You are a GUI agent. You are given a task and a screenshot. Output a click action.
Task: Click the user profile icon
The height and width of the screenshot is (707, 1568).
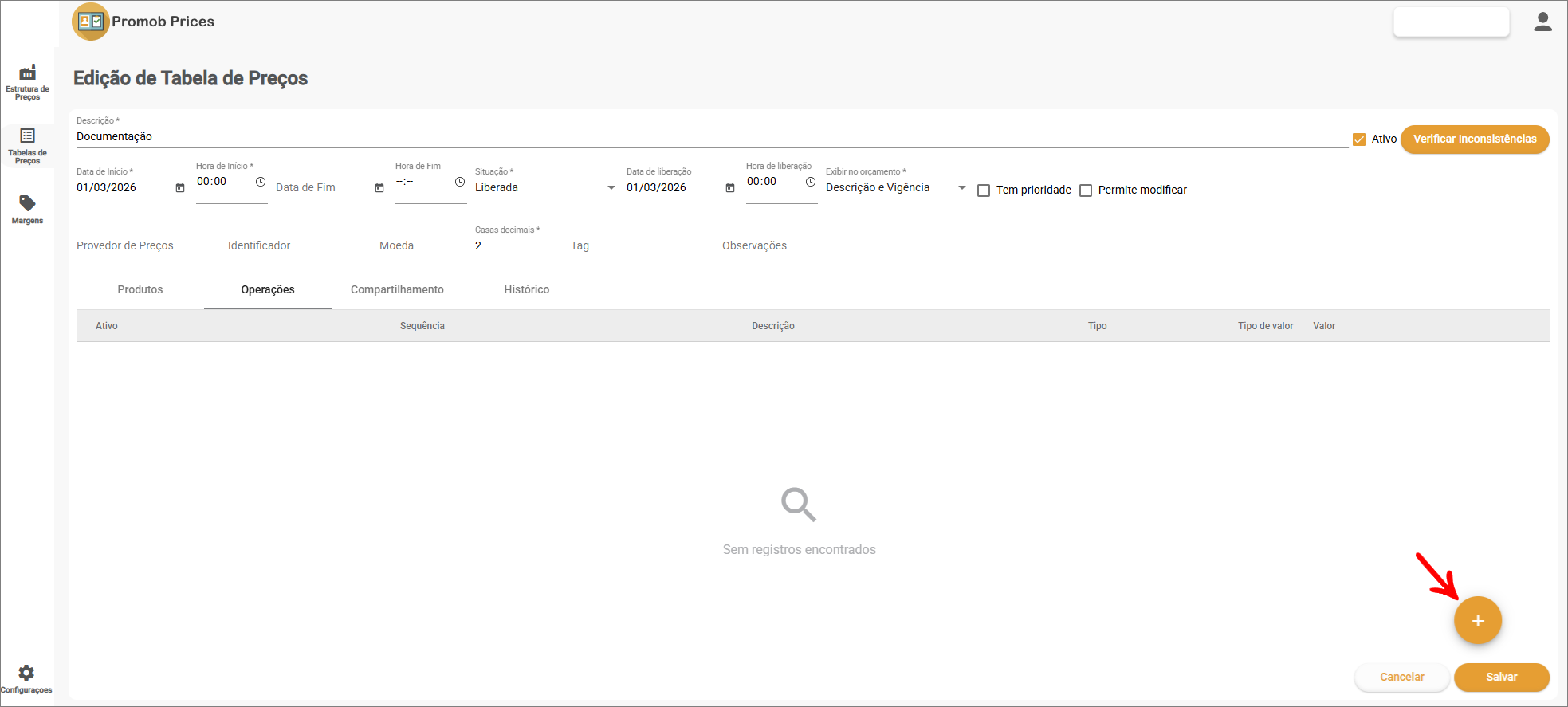pyautogui.click(x=1542, y=22)
